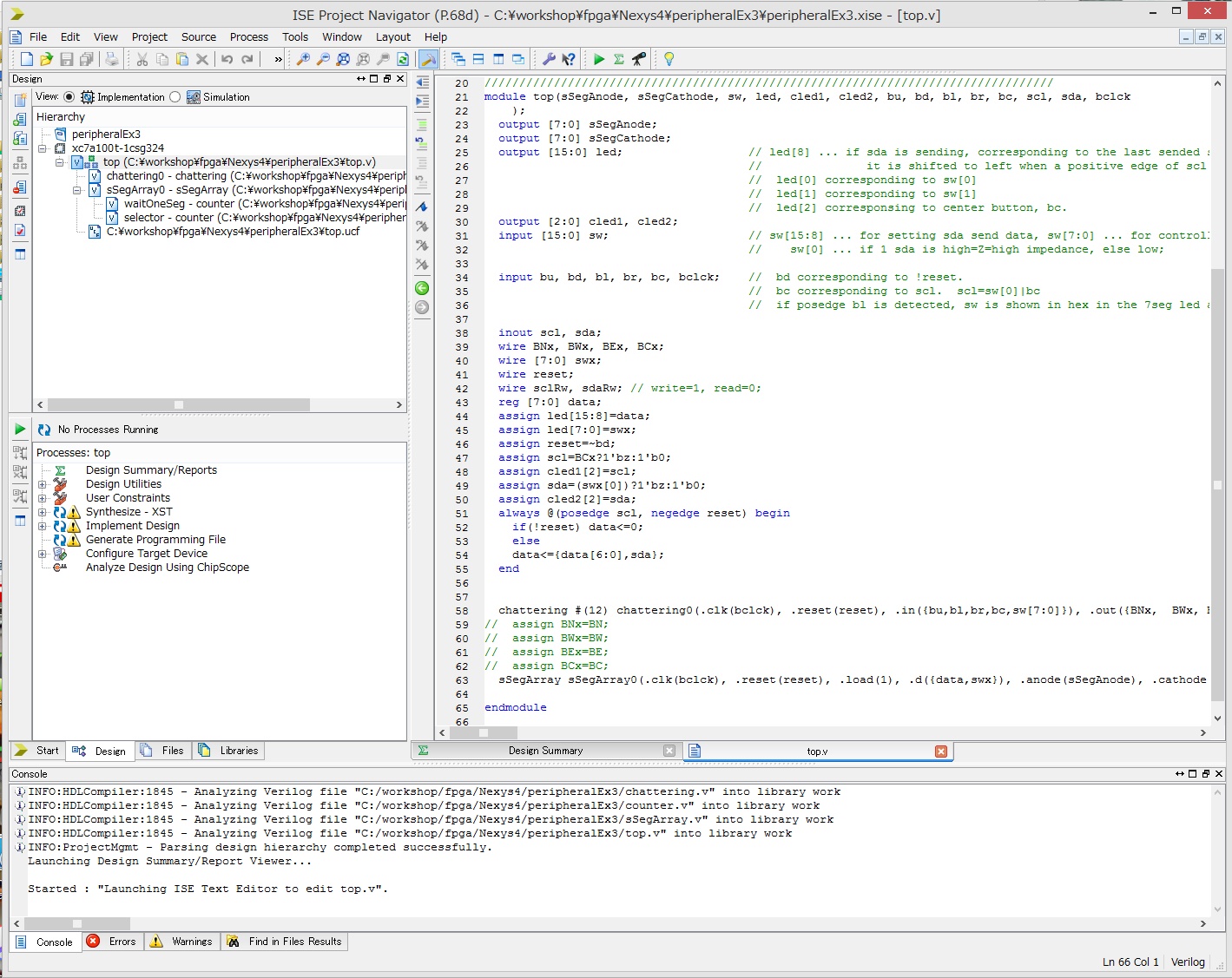Close the top.v editor tab
This screenshot has width=1232, height=978.
pos(941,752)
